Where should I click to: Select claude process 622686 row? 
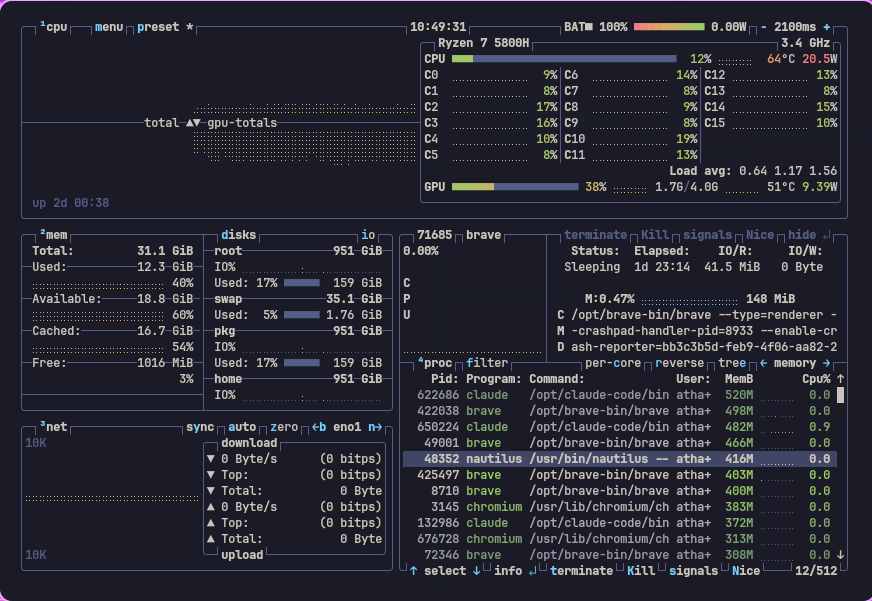click(x=620, y=395)
